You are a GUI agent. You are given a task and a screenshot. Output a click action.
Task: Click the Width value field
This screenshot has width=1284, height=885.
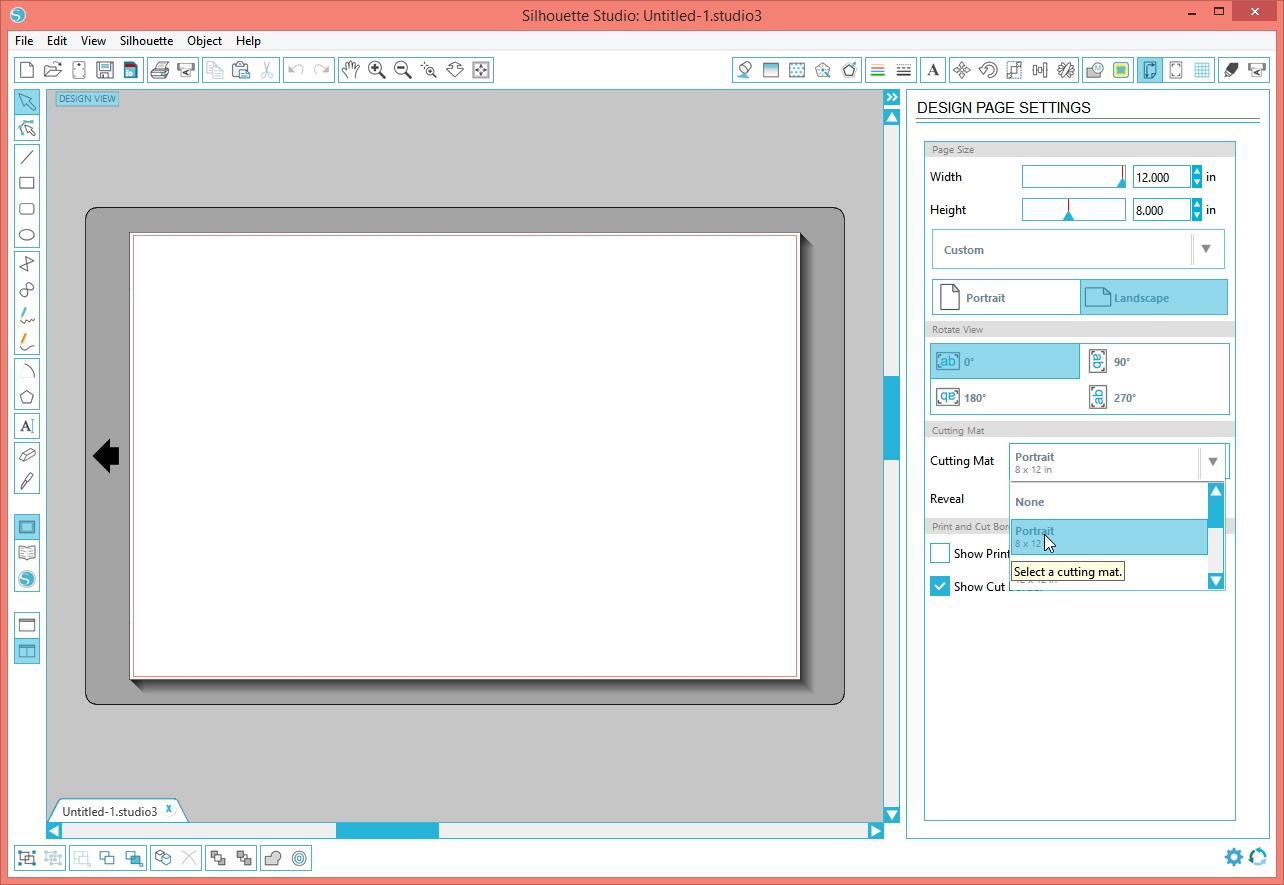click(1161, 177)
